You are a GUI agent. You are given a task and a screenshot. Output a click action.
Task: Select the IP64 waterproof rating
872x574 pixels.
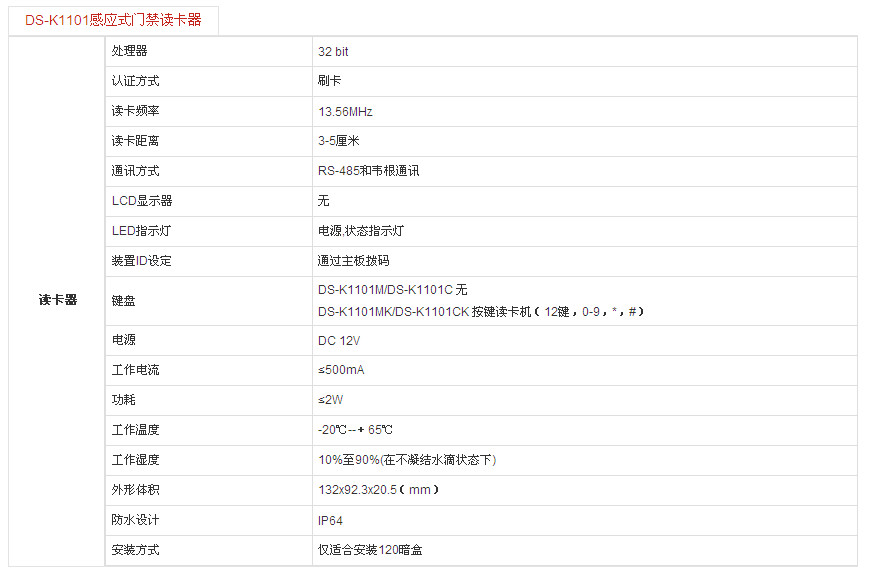tap(330, 520)
